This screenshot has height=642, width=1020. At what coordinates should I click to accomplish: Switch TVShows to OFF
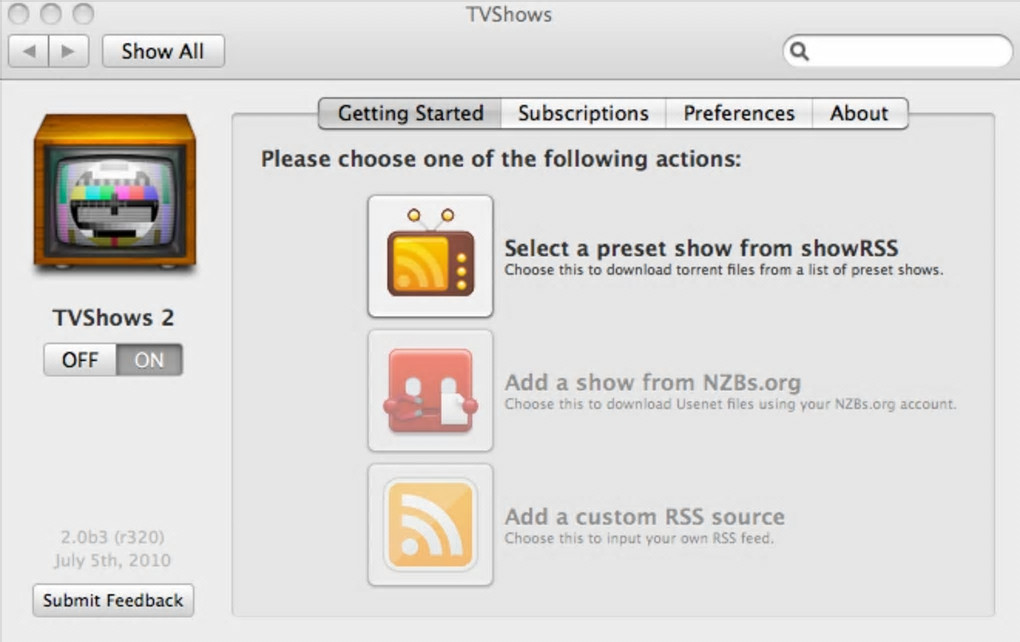click(80, 360)
